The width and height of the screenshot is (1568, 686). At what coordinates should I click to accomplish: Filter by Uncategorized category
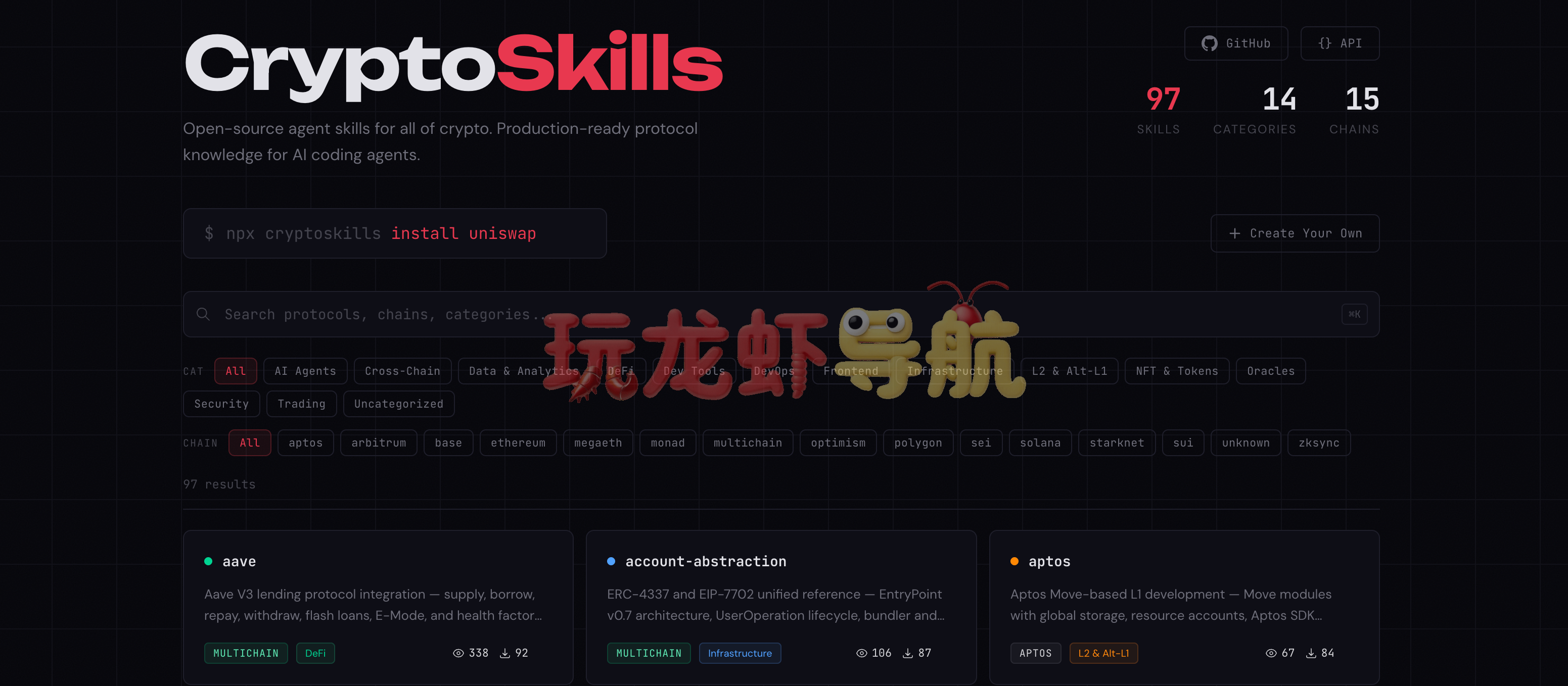tap(399, 404)
